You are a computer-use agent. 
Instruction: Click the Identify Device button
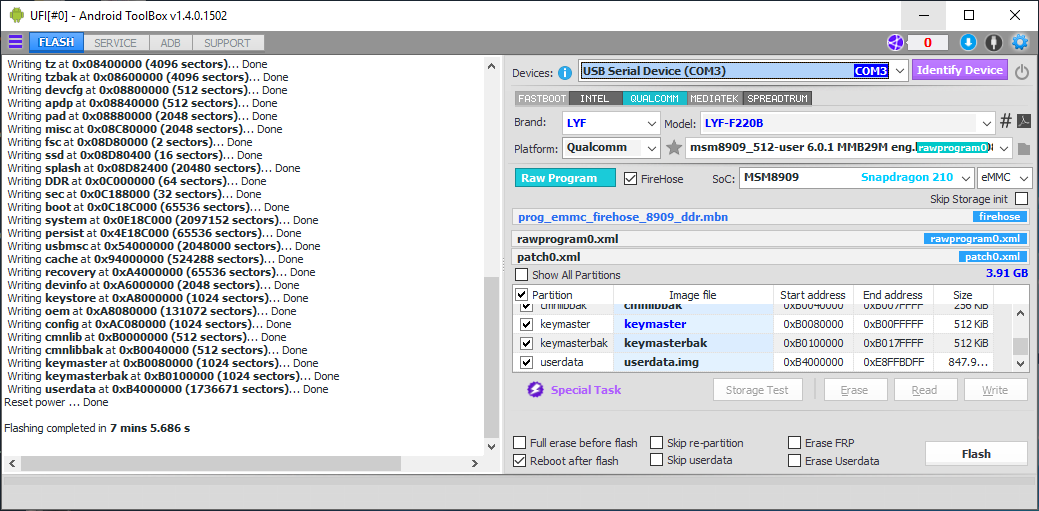coord(959,70)
